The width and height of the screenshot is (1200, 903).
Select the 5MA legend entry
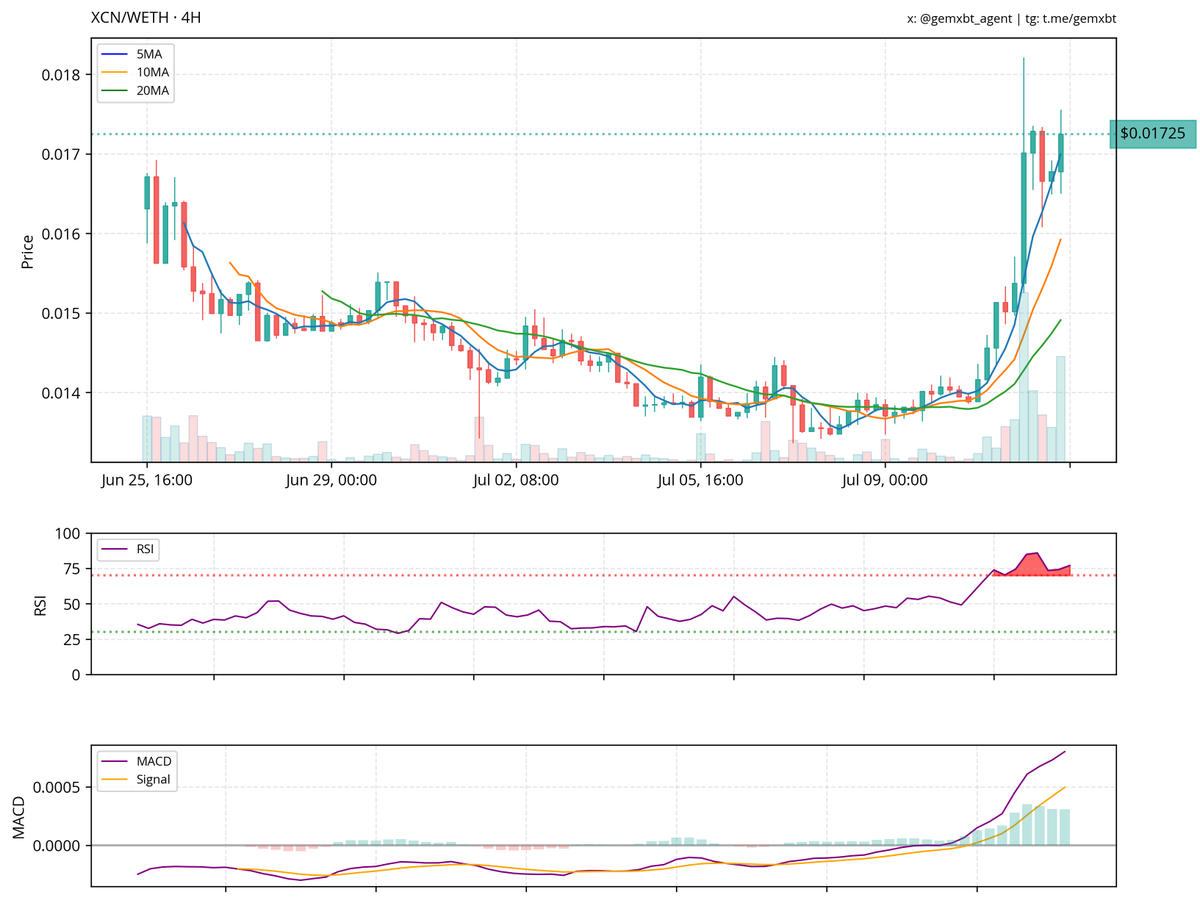pos(134,55)
